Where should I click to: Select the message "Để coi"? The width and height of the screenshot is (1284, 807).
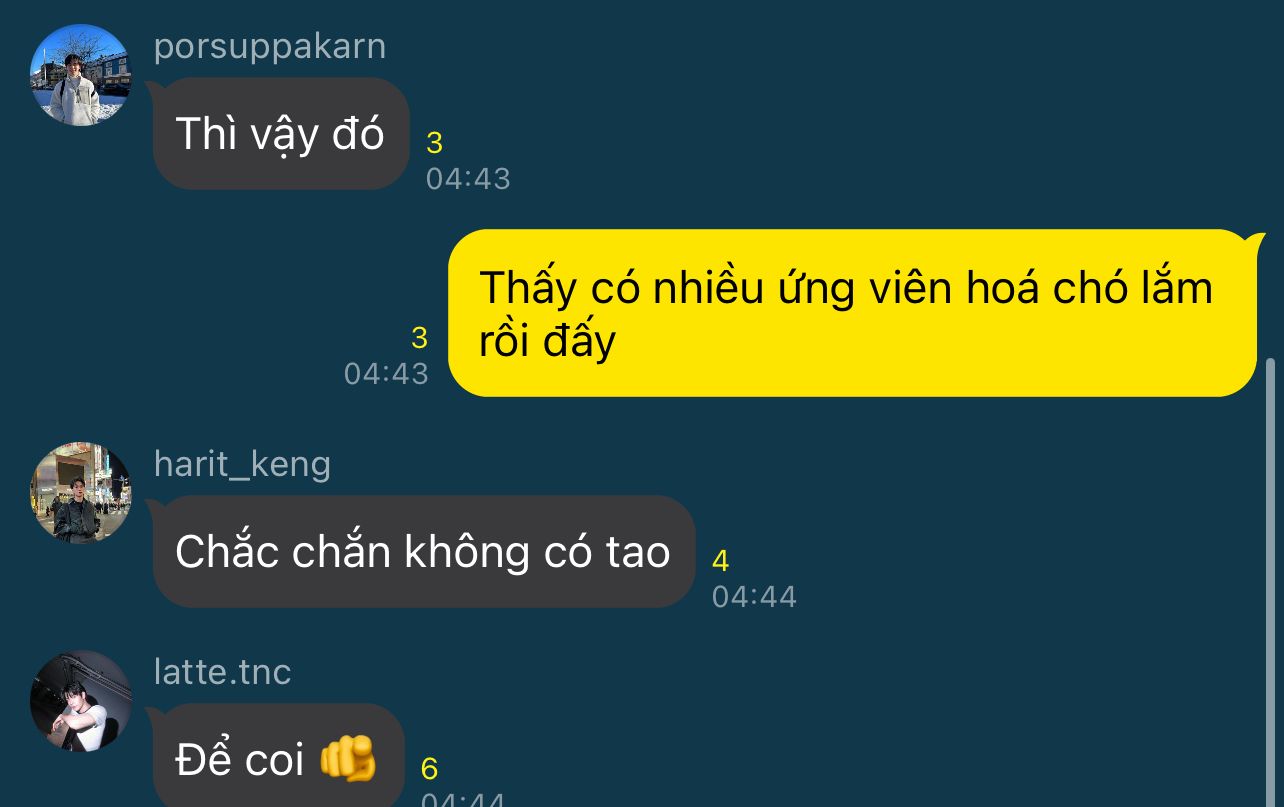pyautogui.click(x=279, y=758)
